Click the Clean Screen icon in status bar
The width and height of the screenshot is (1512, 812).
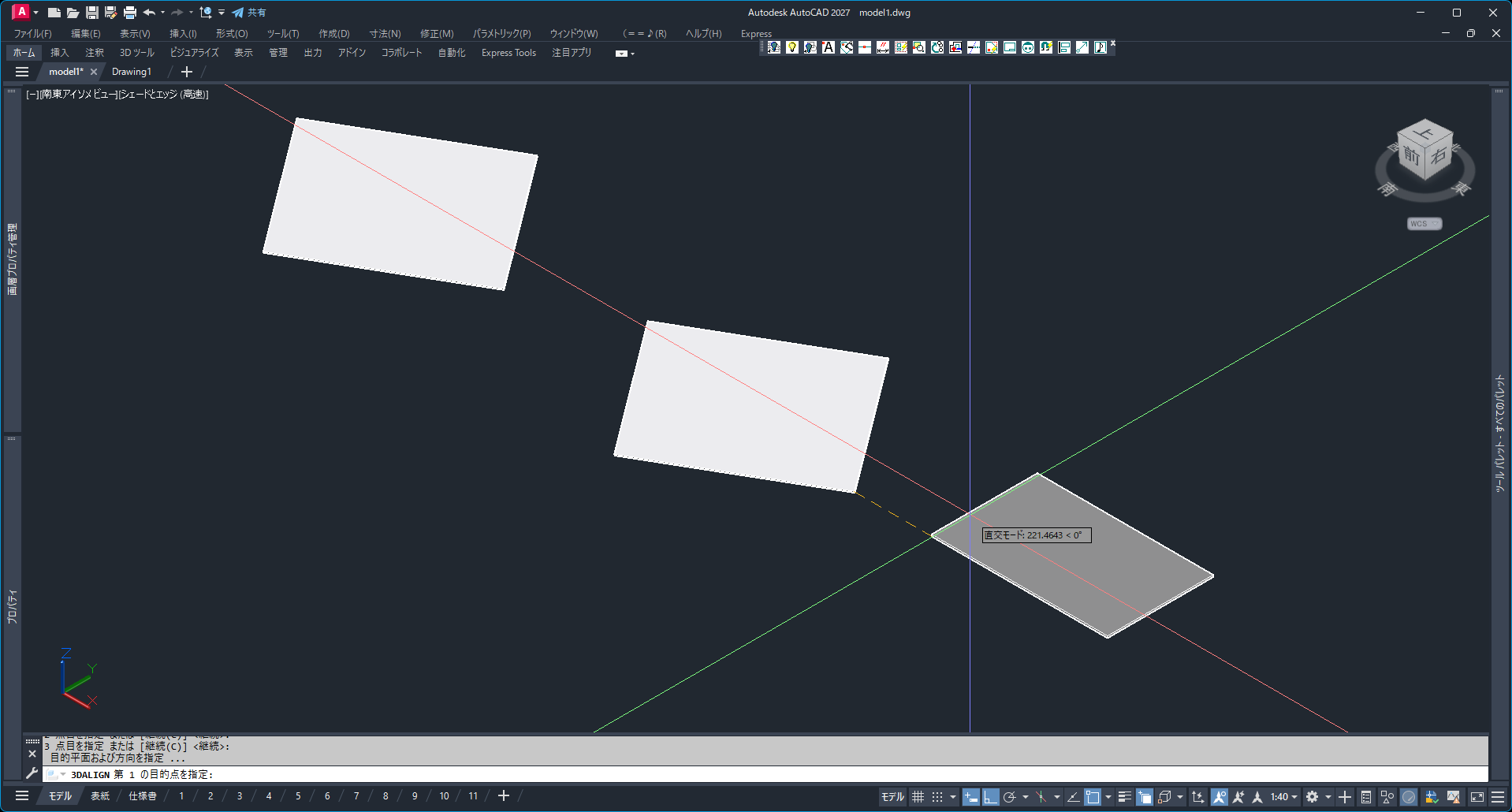[x=1477, y=797]
